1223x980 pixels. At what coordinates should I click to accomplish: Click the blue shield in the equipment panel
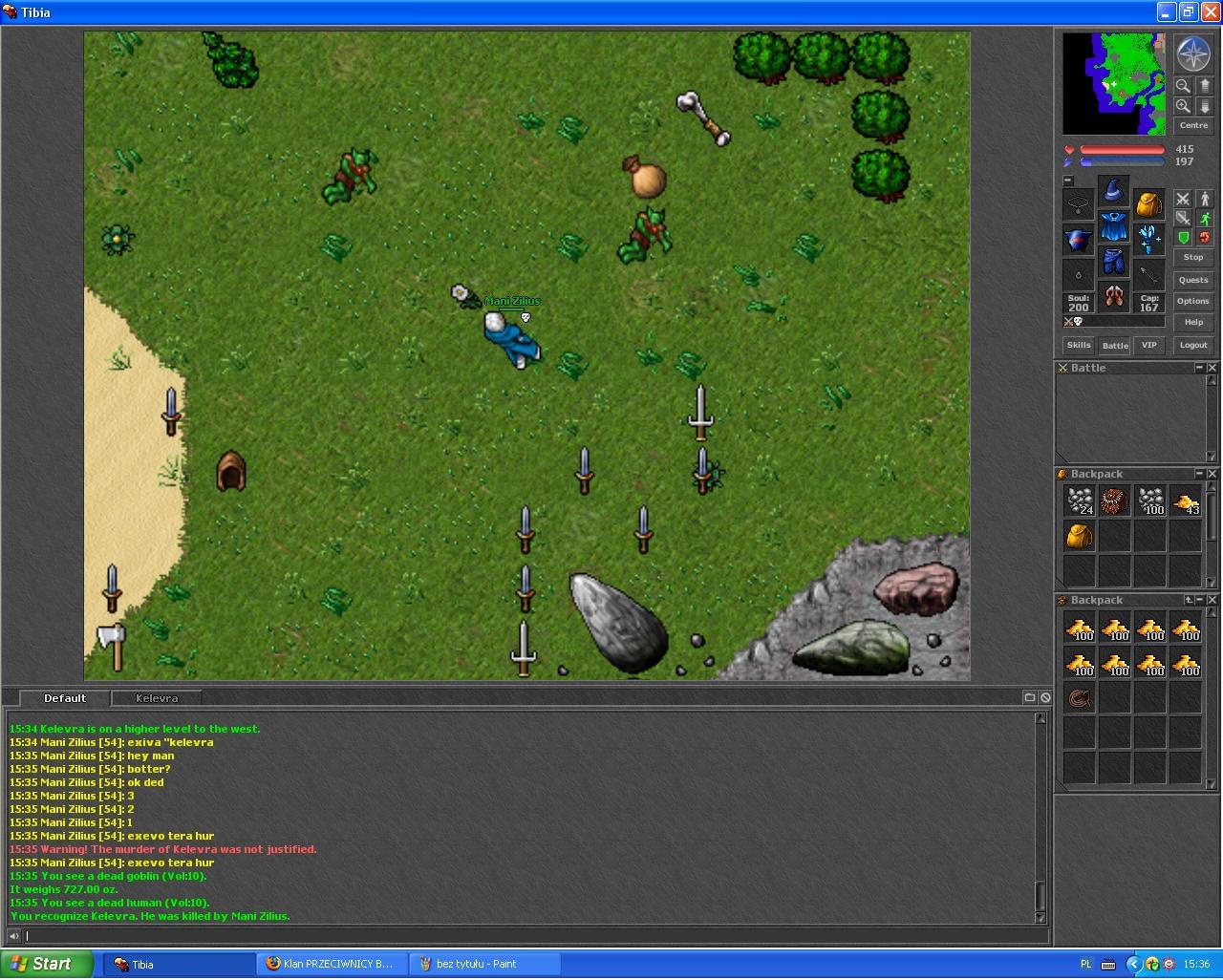pyautogui.click(x=1079, y=240)
